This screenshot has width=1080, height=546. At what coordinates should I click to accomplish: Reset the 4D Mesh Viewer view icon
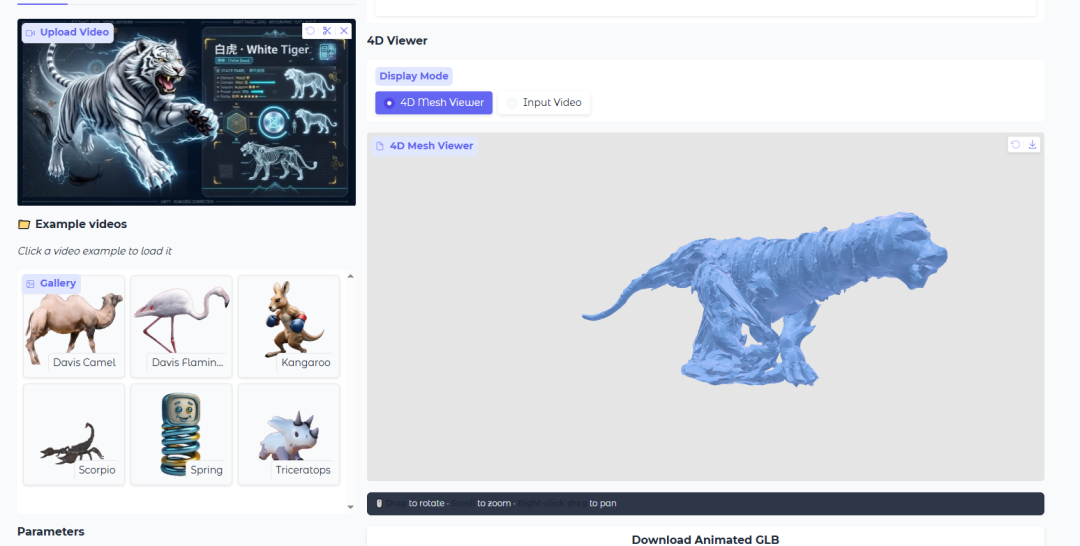click(1015, 145)
